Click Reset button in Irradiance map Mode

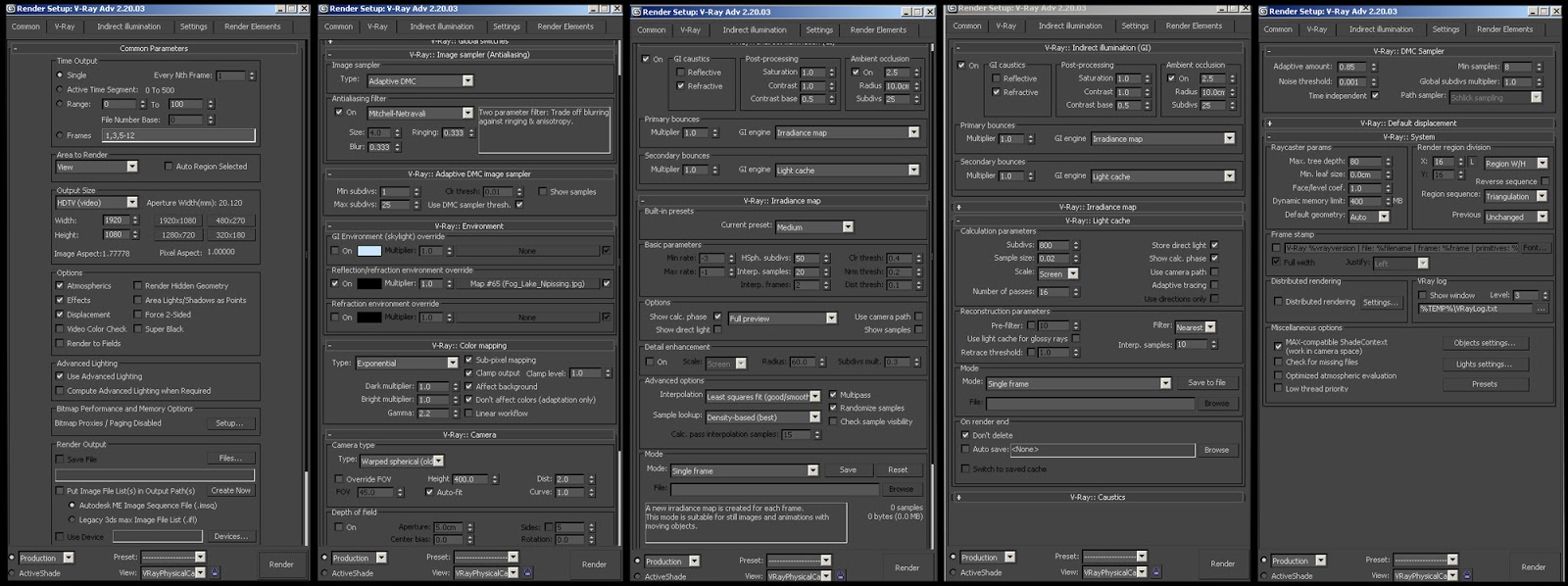[x=898, y=470]
